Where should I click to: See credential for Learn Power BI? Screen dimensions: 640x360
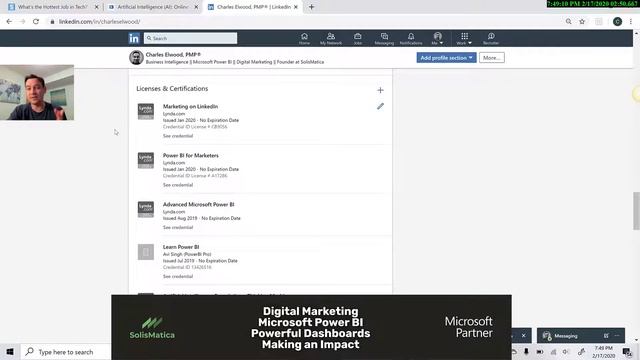[x=178, y=276]
